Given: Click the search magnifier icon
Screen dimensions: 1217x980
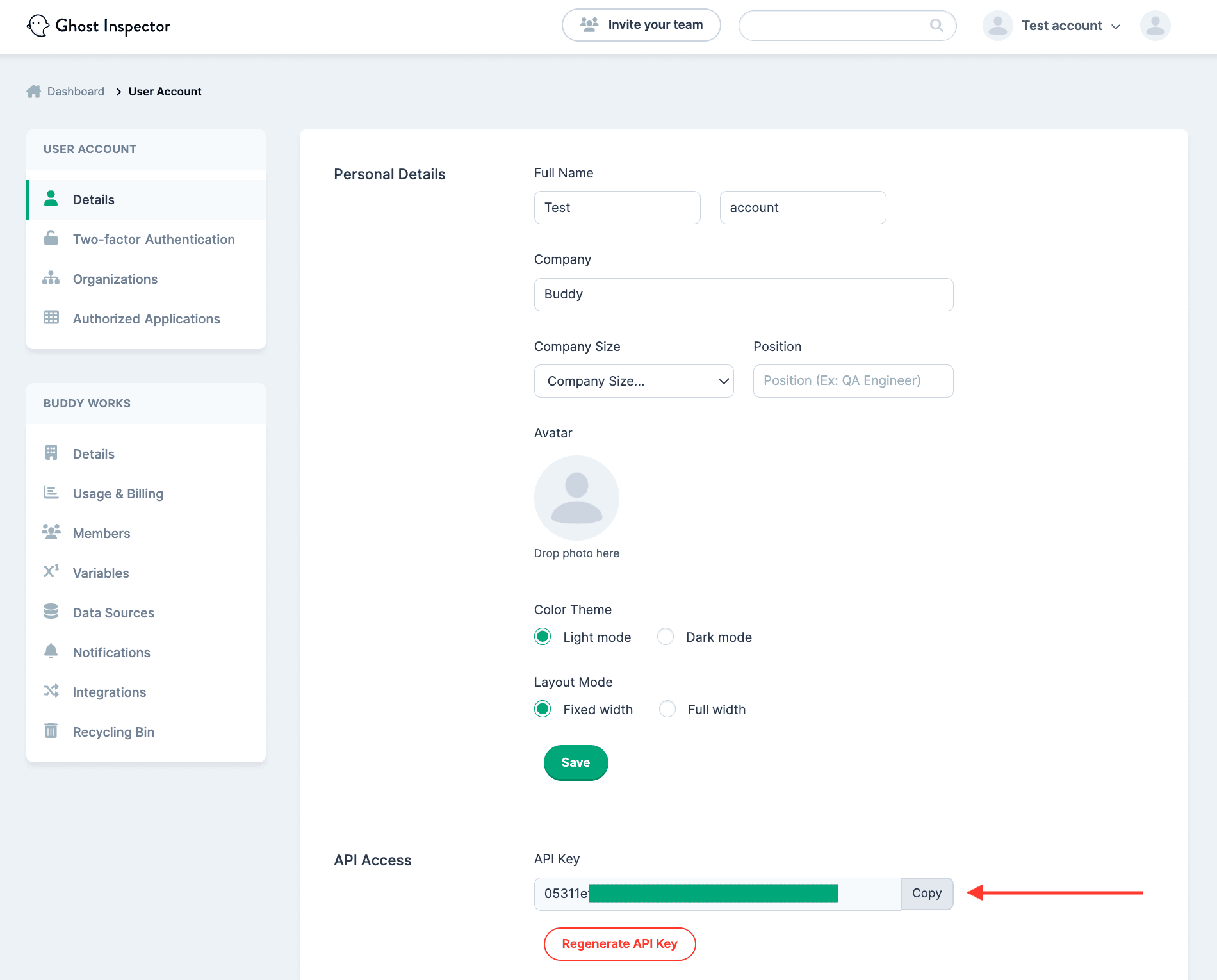Looking at the screenshot, I should pyautogui.click(x=936, y=25).
